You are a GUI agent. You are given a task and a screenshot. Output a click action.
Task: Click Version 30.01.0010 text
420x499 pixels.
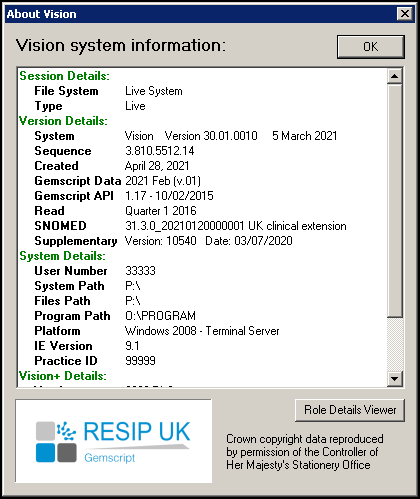click(x=211, y=136)
